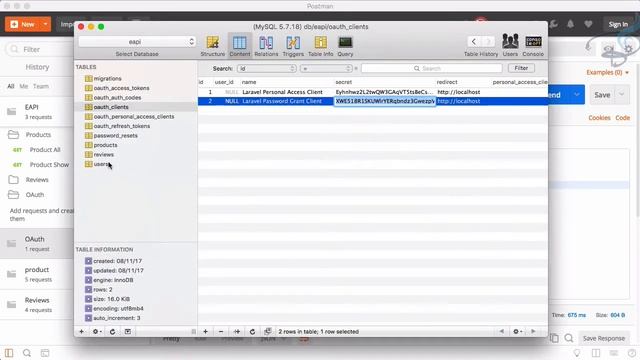Screen dimensions: 640x360
Task: Switch to the Content view
Action: (x=240, y=46)
